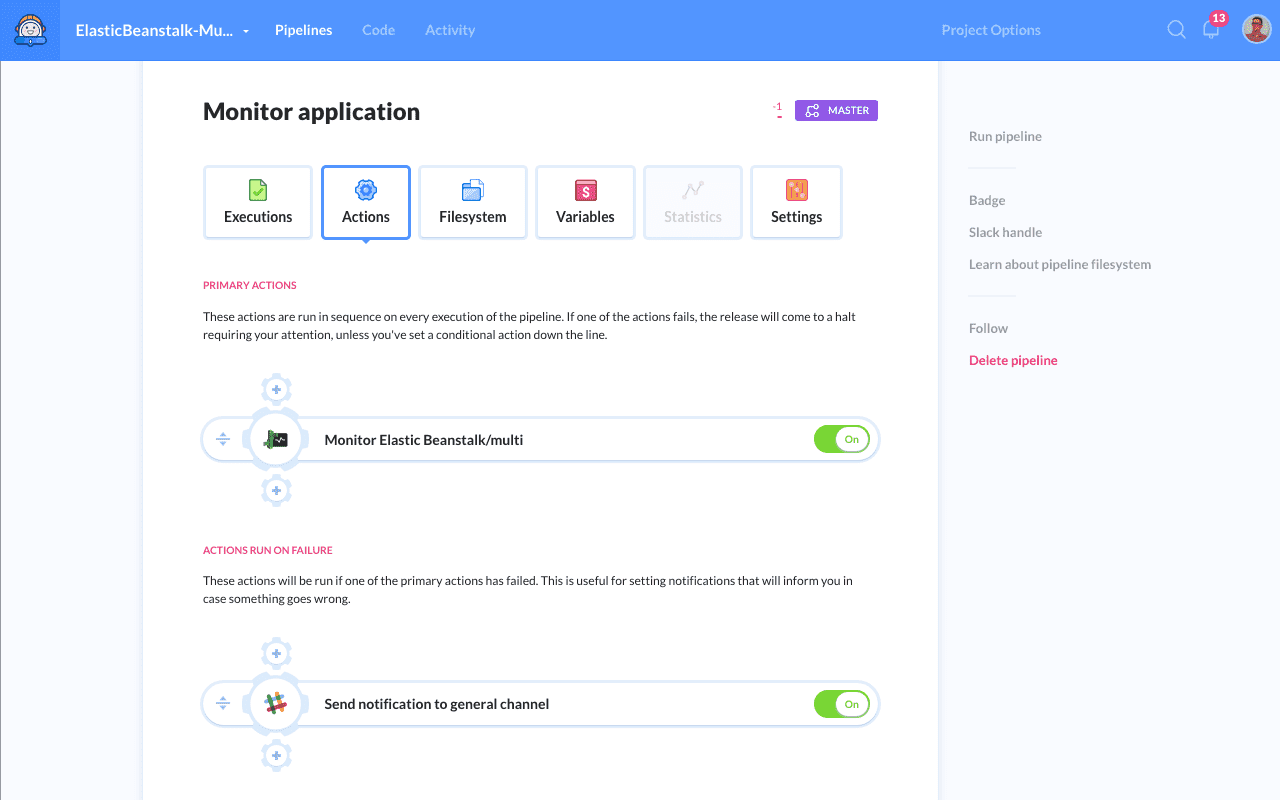Add action above Send notification action
This screenshot has height=800, width=1280.
276,654
